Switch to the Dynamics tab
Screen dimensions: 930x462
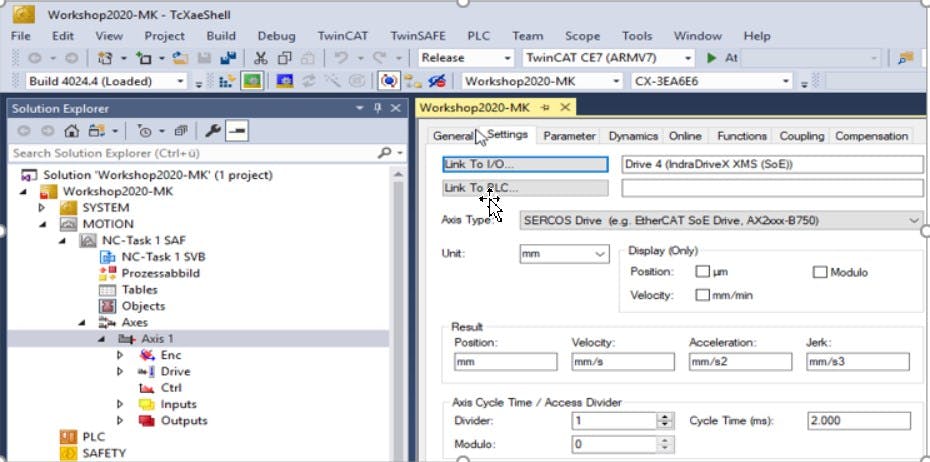coord(633,136)
